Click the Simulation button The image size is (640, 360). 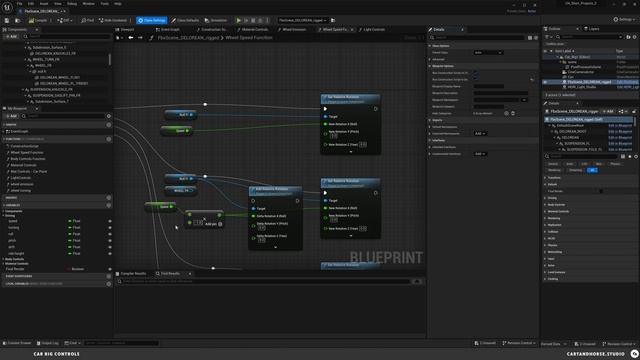[216, 20]
